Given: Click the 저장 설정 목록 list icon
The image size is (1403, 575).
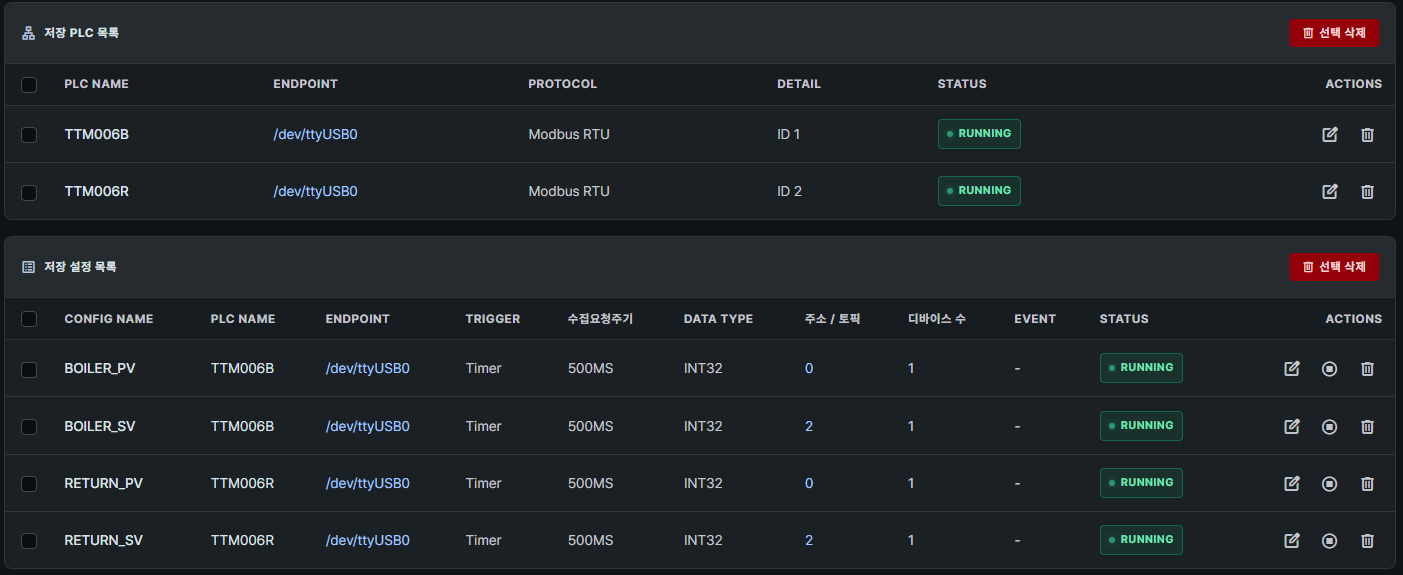Looking at the screenshot, I should (x=28, y=267).
